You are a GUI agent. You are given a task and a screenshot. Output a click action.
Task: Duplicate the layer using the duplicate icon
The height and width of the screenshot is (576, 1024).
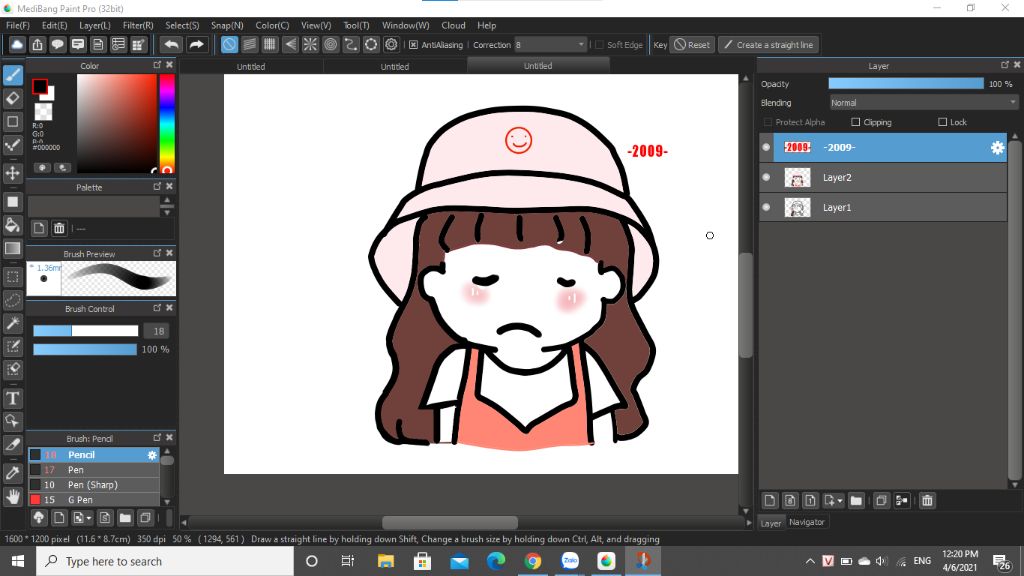tap(881, 501)
